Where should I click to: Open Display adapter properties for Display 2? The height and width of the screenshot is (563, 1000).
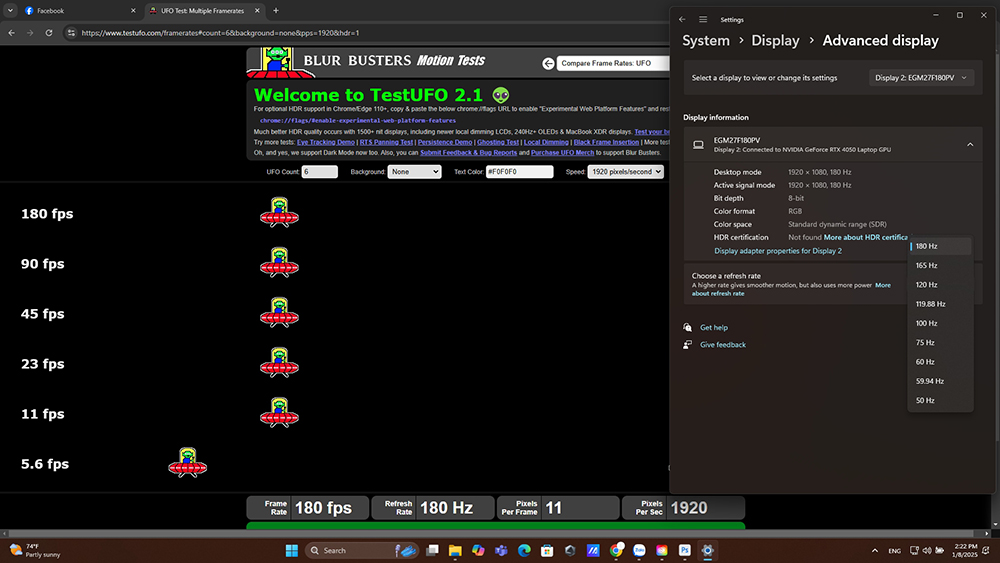pyautogui.click(x=777, y=251)
